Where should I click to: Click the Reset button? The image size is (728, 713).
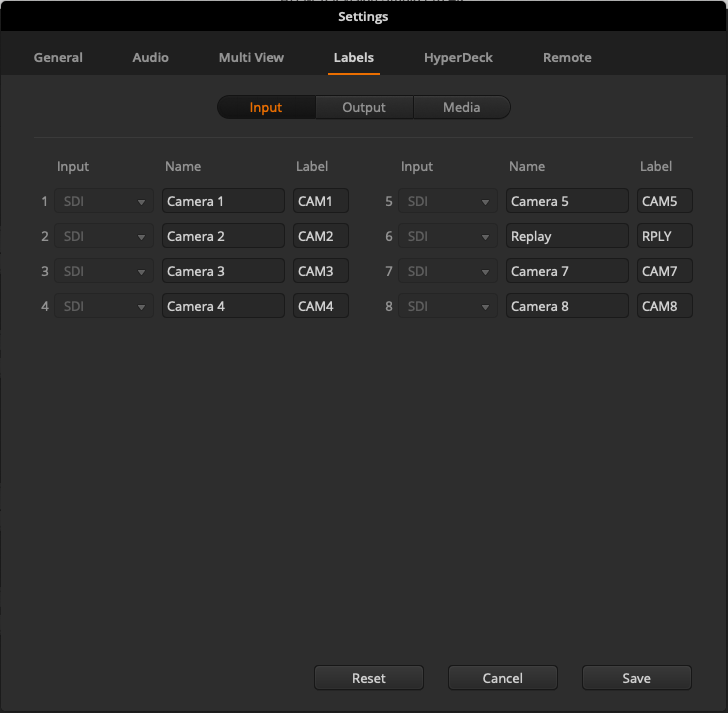click(369, 678)
